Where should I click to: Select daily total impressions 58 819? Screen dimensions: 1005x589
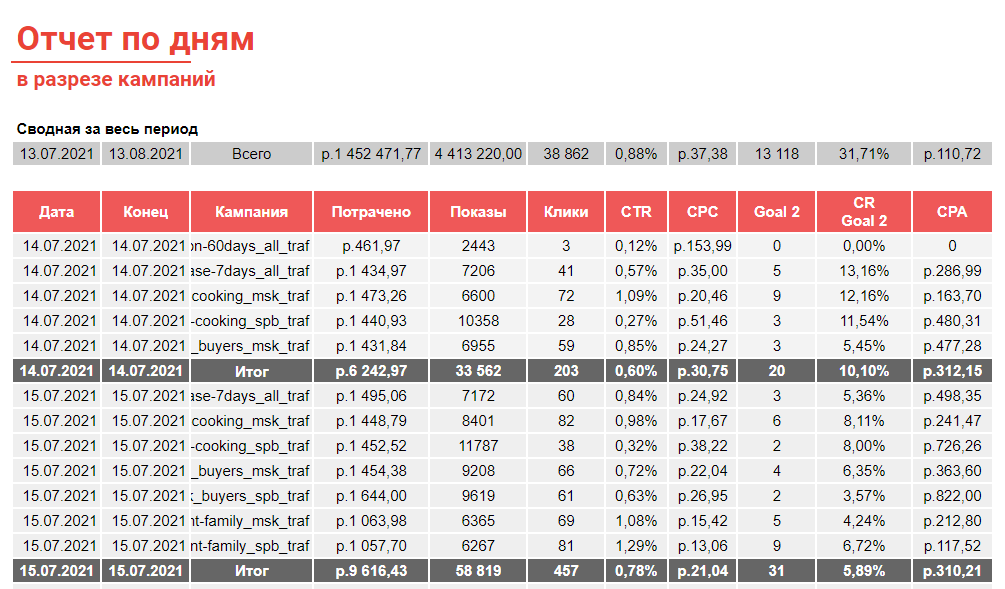tap(478, 571)
